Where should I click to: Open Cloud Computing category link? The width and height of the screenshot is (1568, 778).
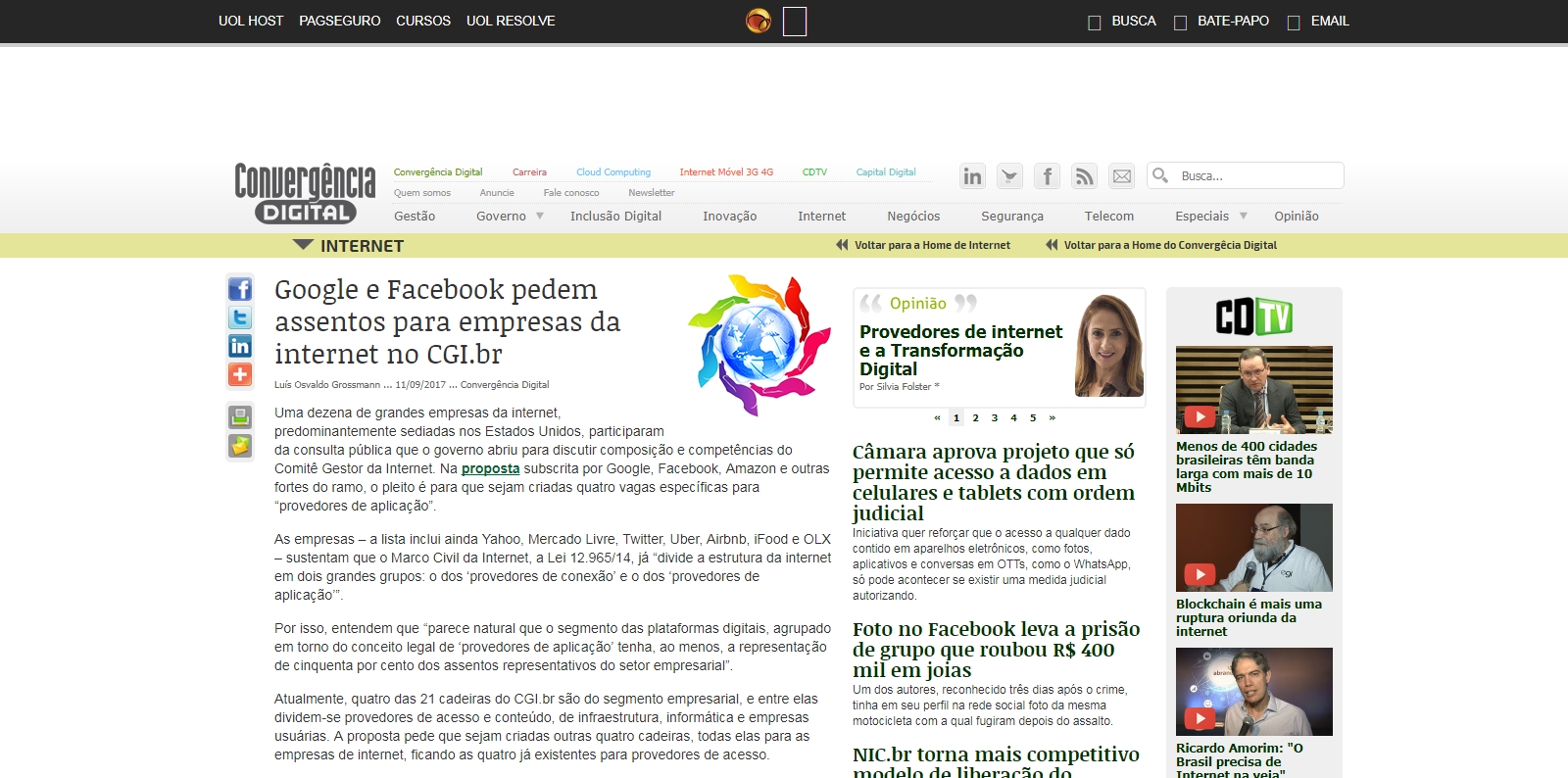(613, 171)
